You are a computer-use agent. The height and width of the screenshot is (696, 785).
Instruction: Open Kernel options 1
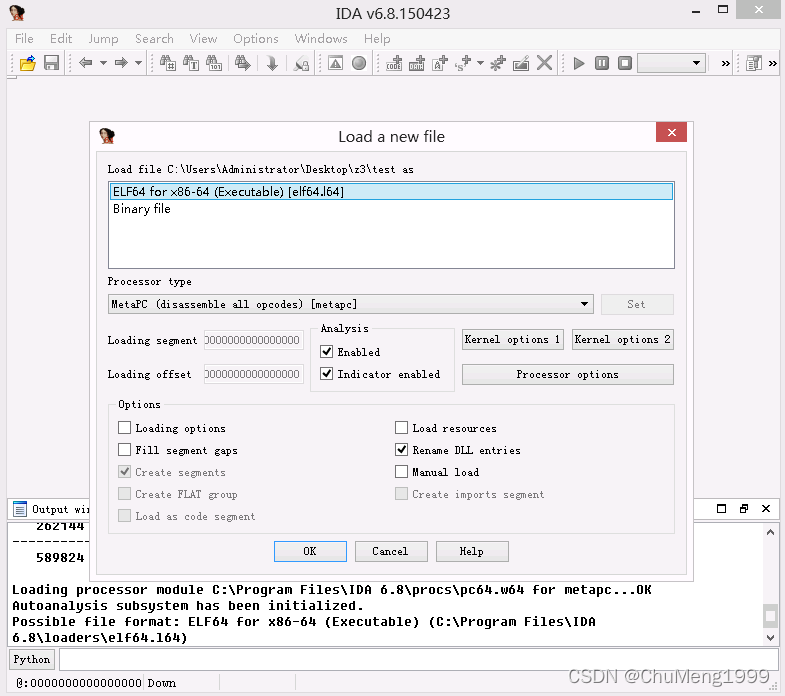pos(513,339)
